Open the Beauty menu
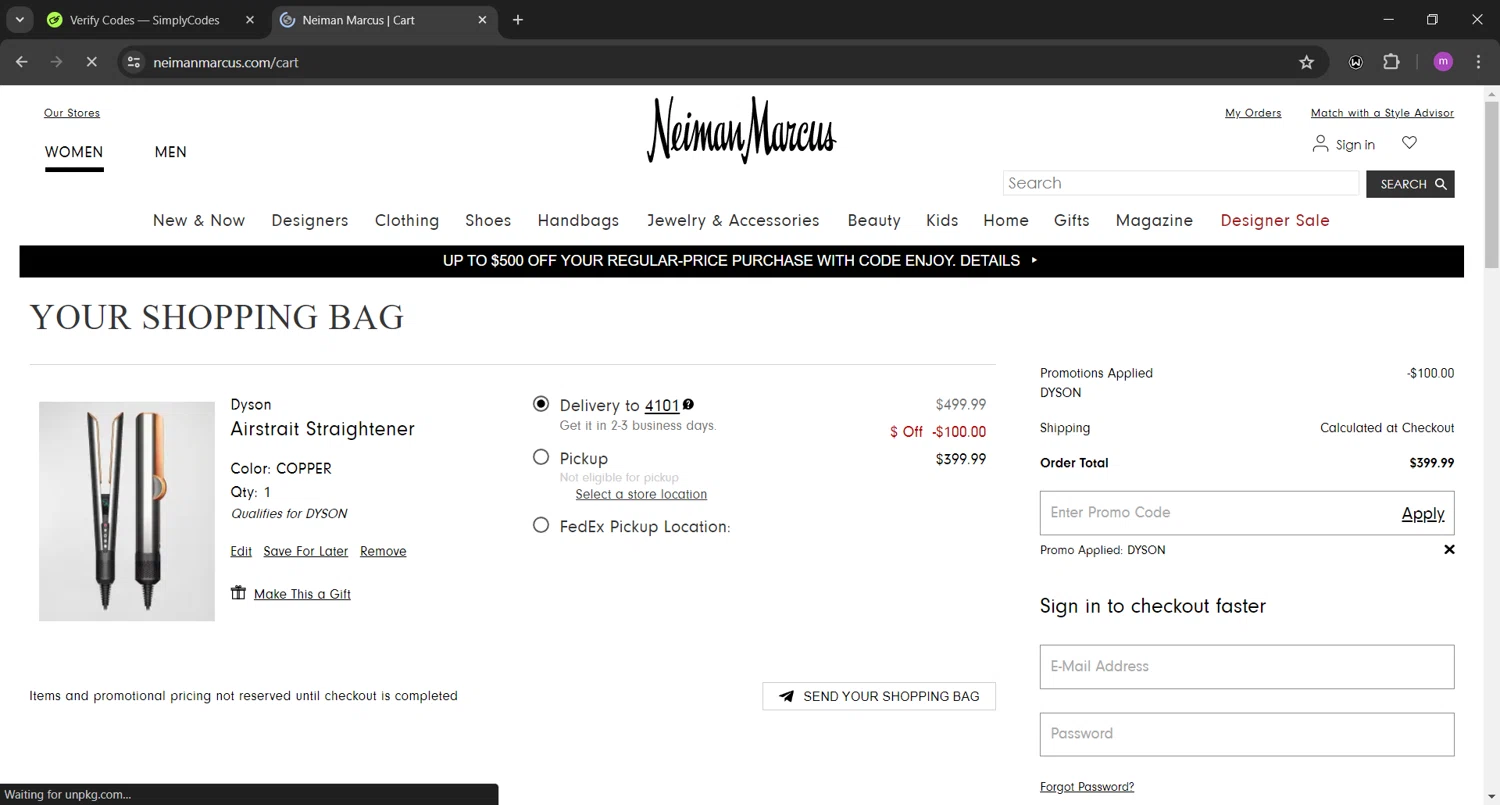This screenshot has height=805, width=1500. click(874, 220)
